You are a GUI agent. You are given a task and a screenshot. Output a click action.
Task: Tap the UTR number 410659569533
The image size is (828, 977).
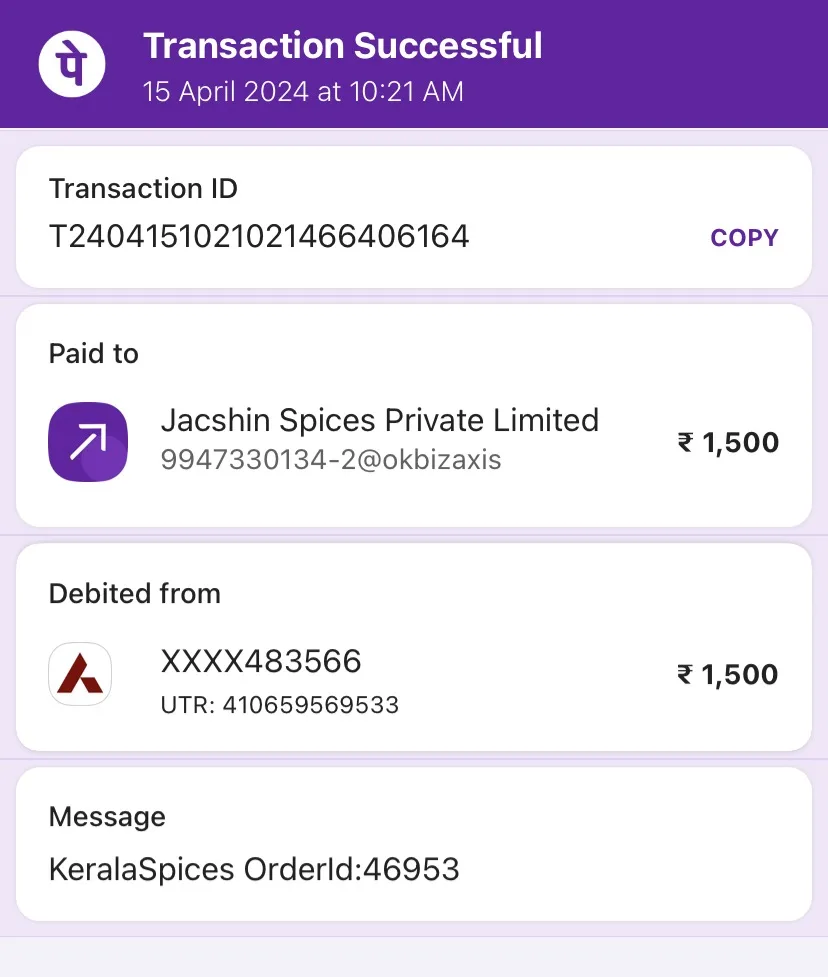[x=280, y=705]
